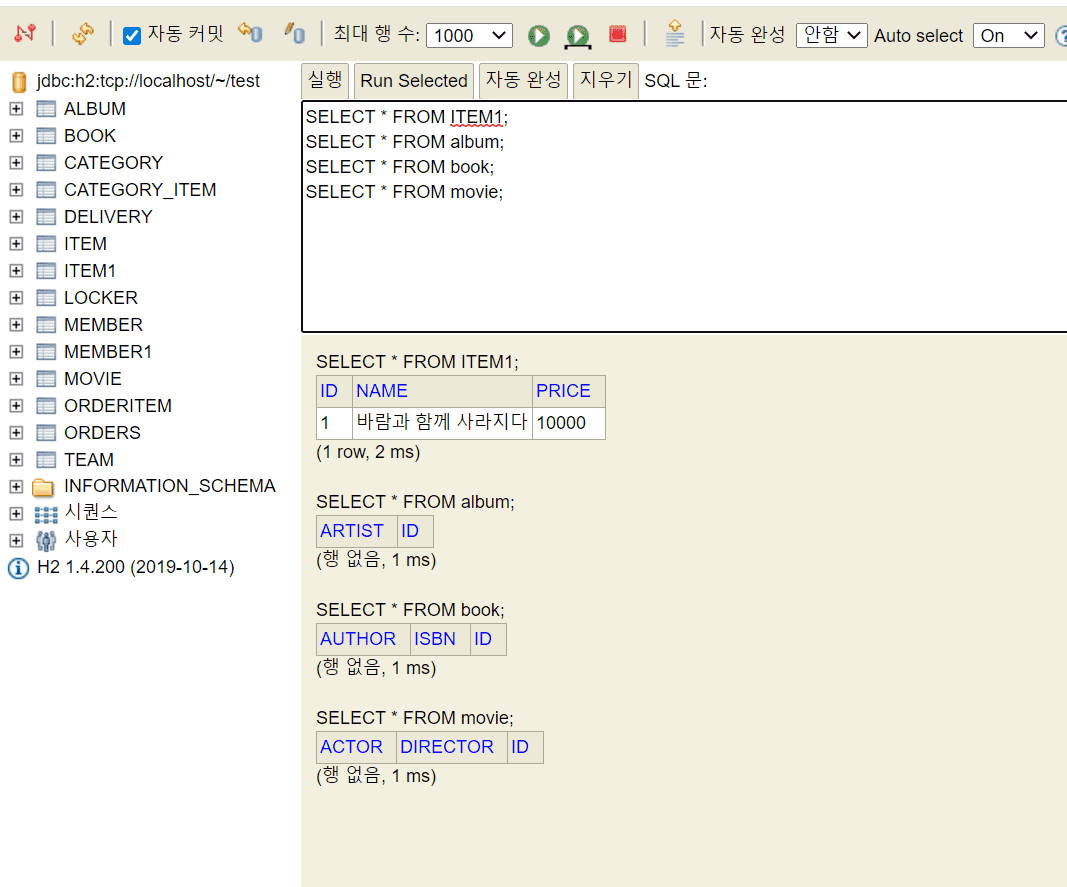Click the H2 version info icon

click(x=18, y=568)
